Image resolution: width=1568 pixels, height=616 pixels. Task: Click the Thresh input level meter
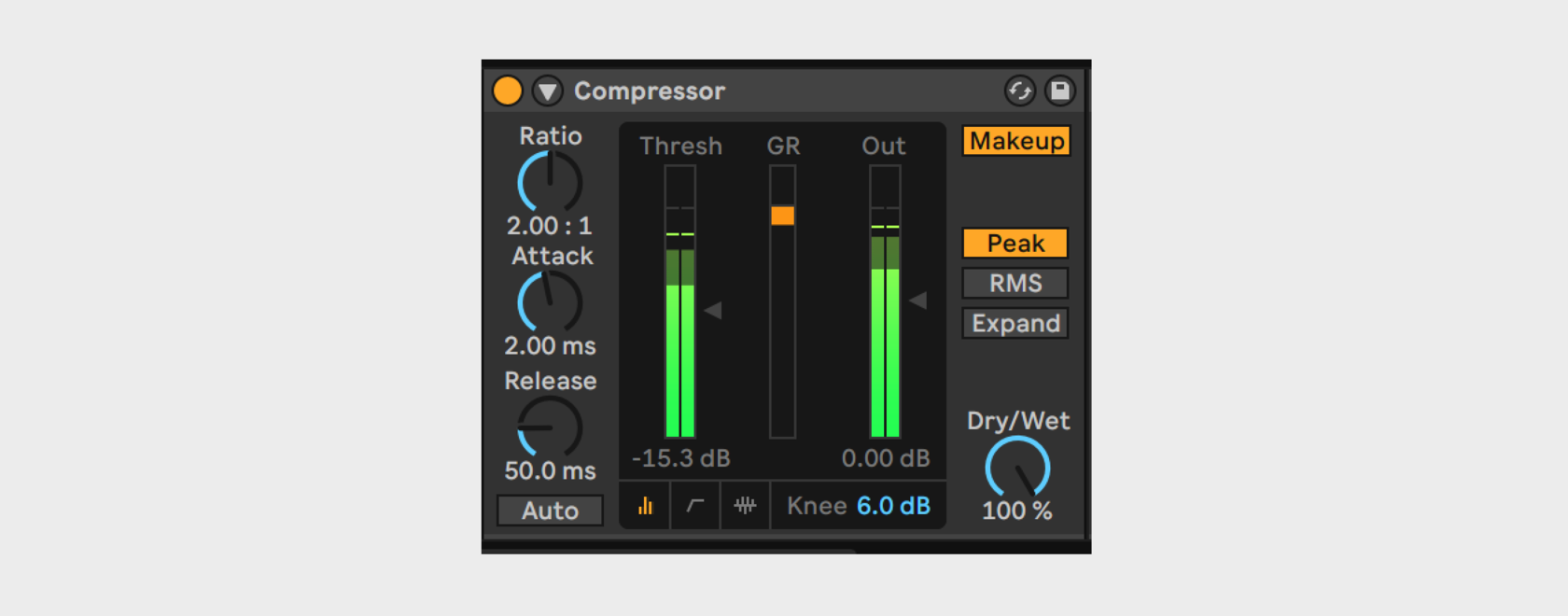coord(680,301)
